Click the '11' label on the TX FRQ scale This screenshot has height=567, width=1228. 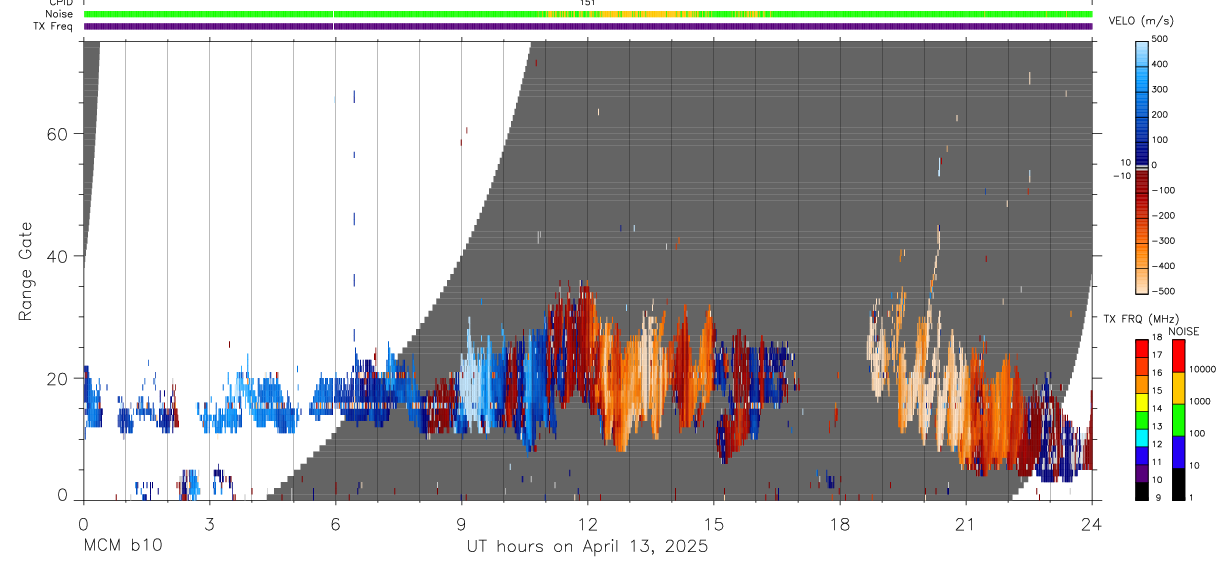point(1157,463)
